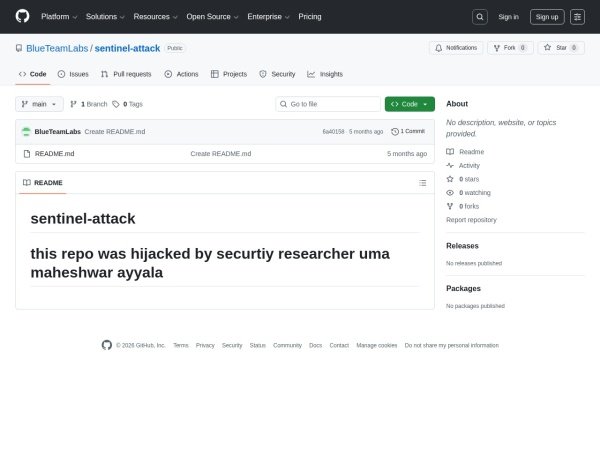Click the BlueTeamLabs author name in commit row
This screenshot has width=600, height=450.
pos(57,132)
